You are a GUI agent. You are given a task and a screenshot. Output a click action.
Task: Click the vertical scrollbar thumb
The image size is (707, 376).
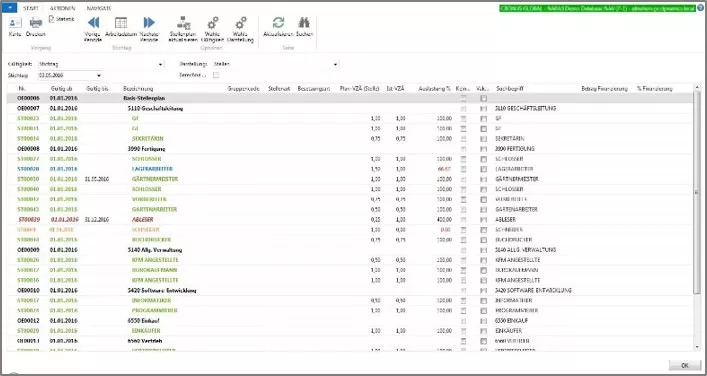point(698,193)
